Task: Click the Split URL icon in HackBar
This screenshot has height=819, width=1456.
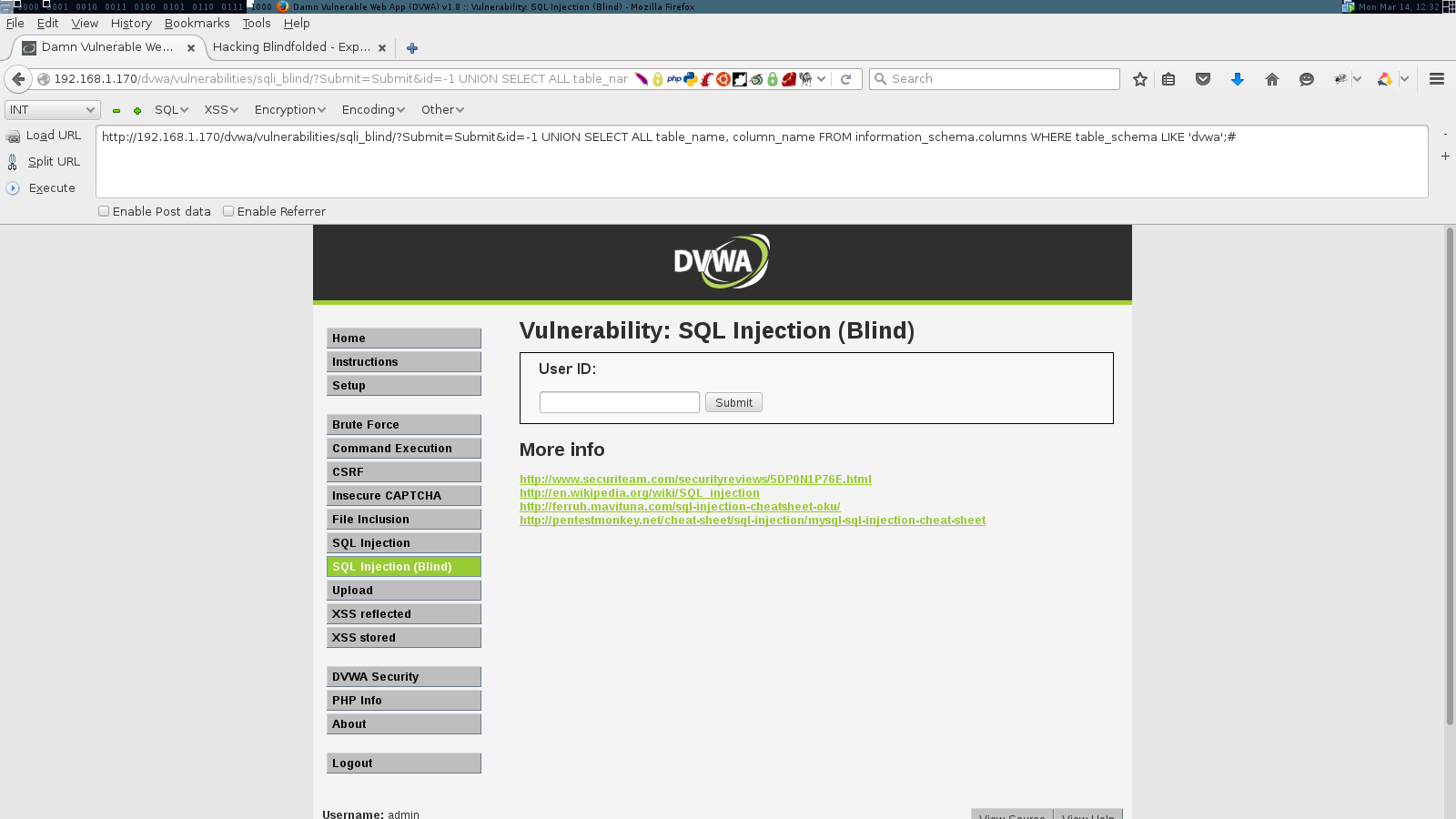Action: pos(13,162)
